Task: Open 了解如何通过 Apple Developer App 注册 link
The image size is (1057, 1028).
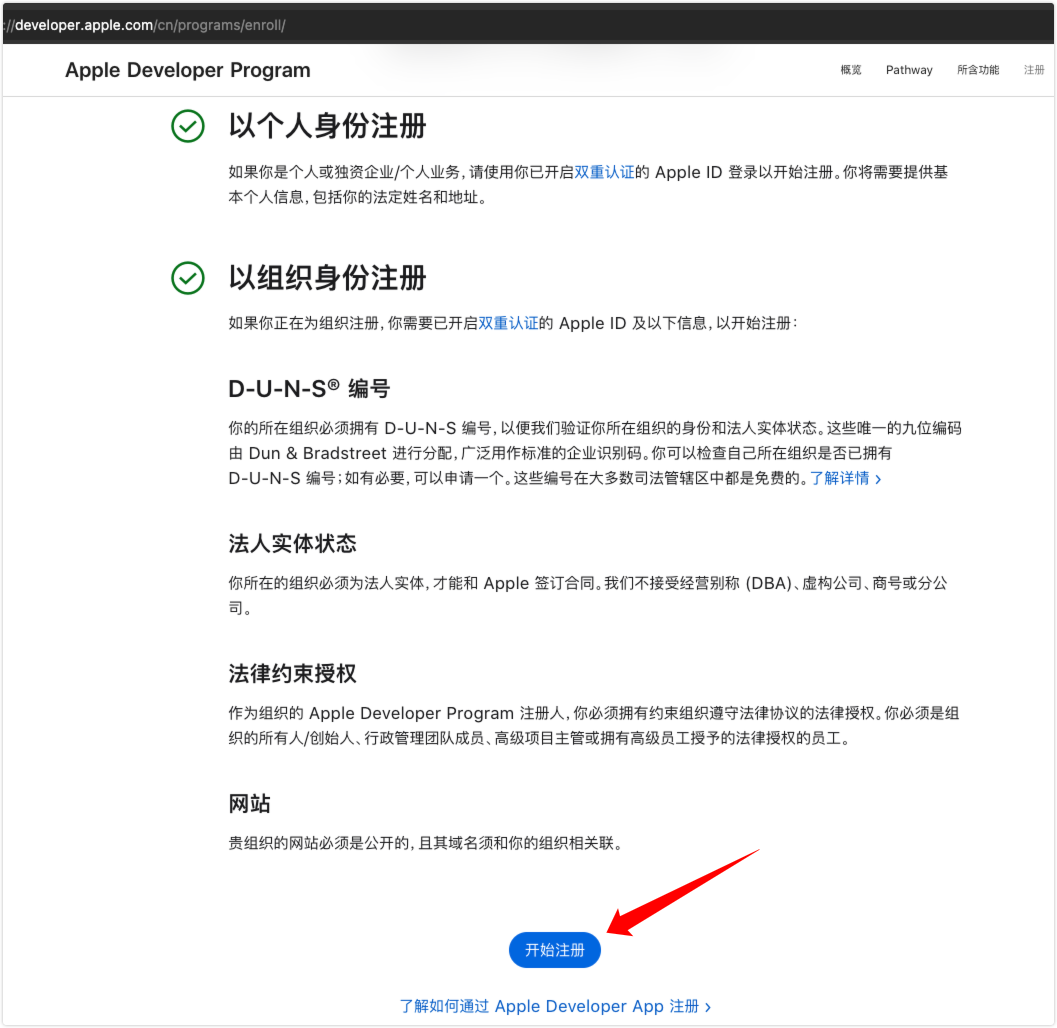Action: pyautogui.click(x=555, y=1006)
